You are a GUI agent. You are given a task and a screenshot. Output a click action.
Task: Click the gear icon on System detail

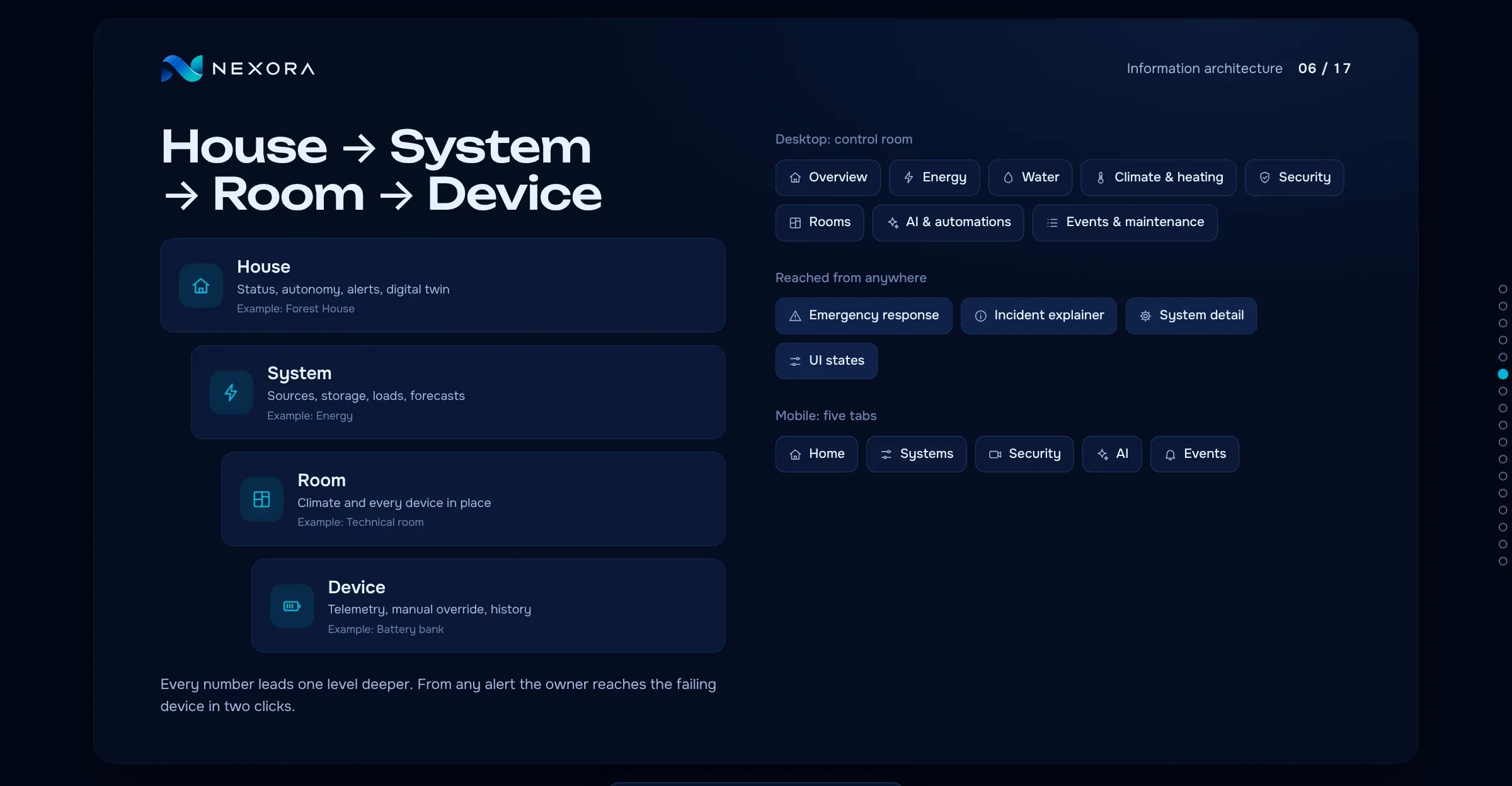pyautogui.click(x=1145, y=316)
